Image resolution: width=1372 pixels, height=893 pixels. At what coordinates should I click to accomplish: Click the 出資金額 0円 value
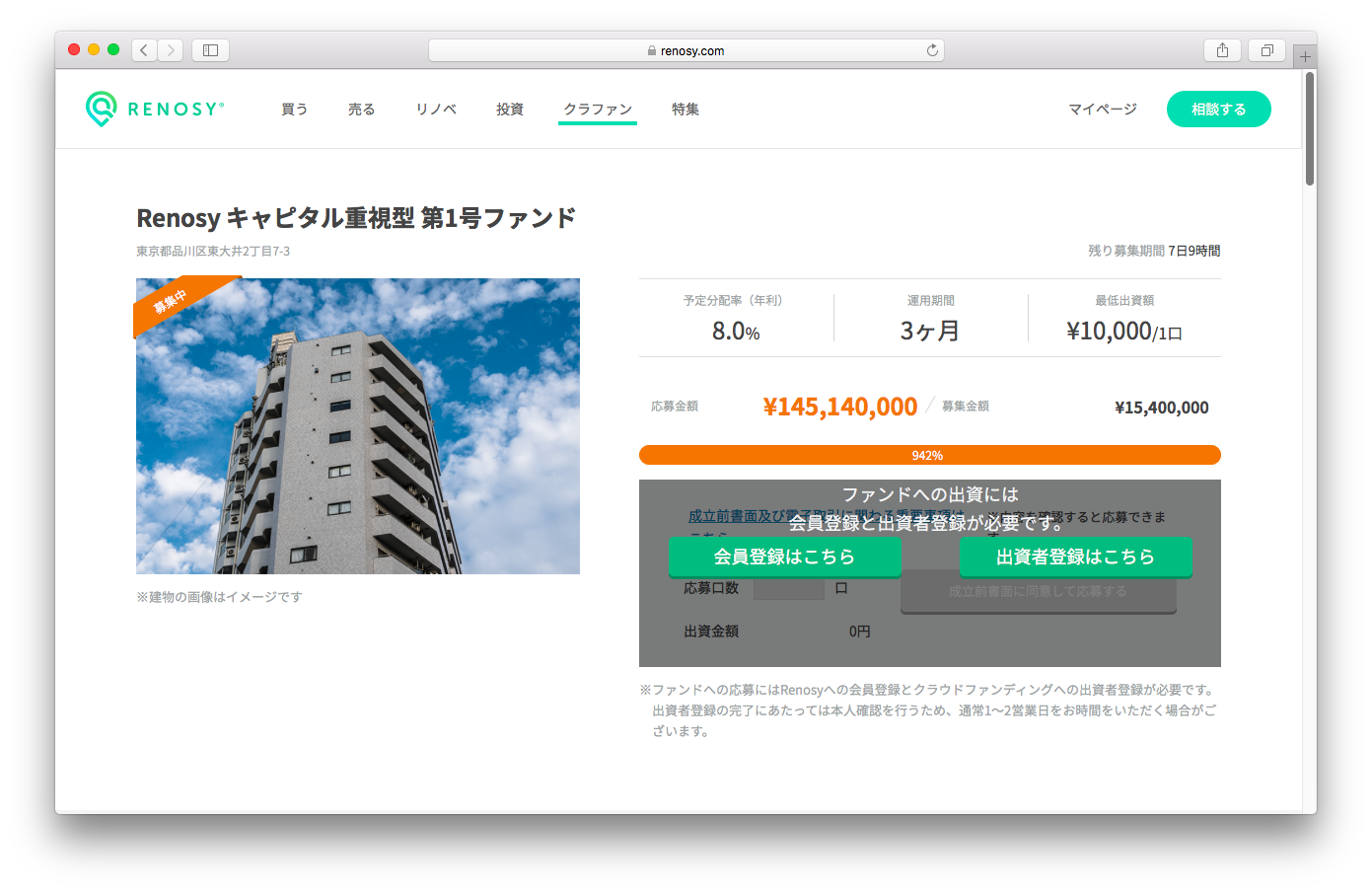tap(859, 632)
